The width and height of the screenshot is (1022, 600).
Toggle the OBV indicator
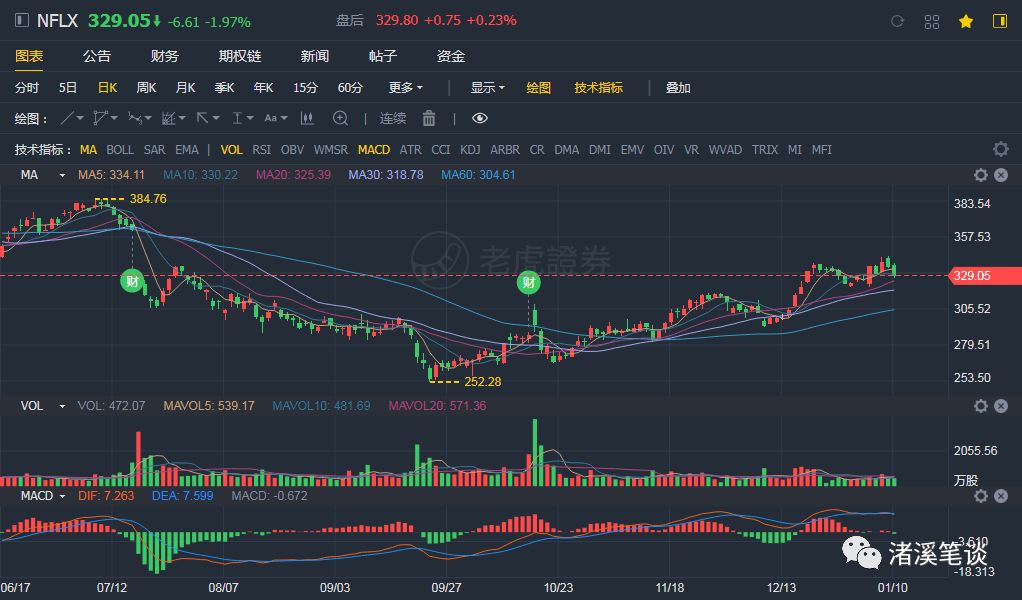click(292, 150)
